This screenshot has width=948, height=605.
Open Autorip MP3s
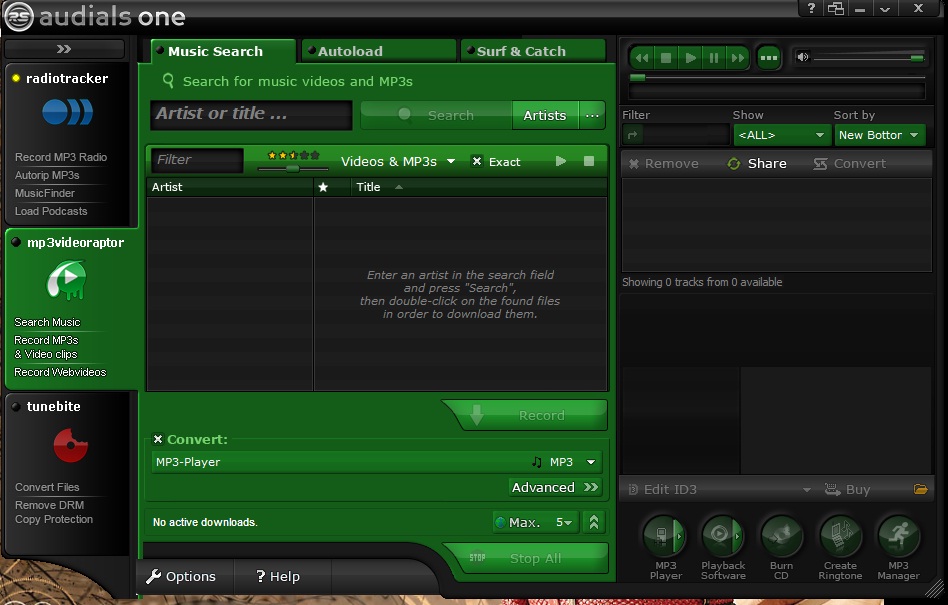47,175
